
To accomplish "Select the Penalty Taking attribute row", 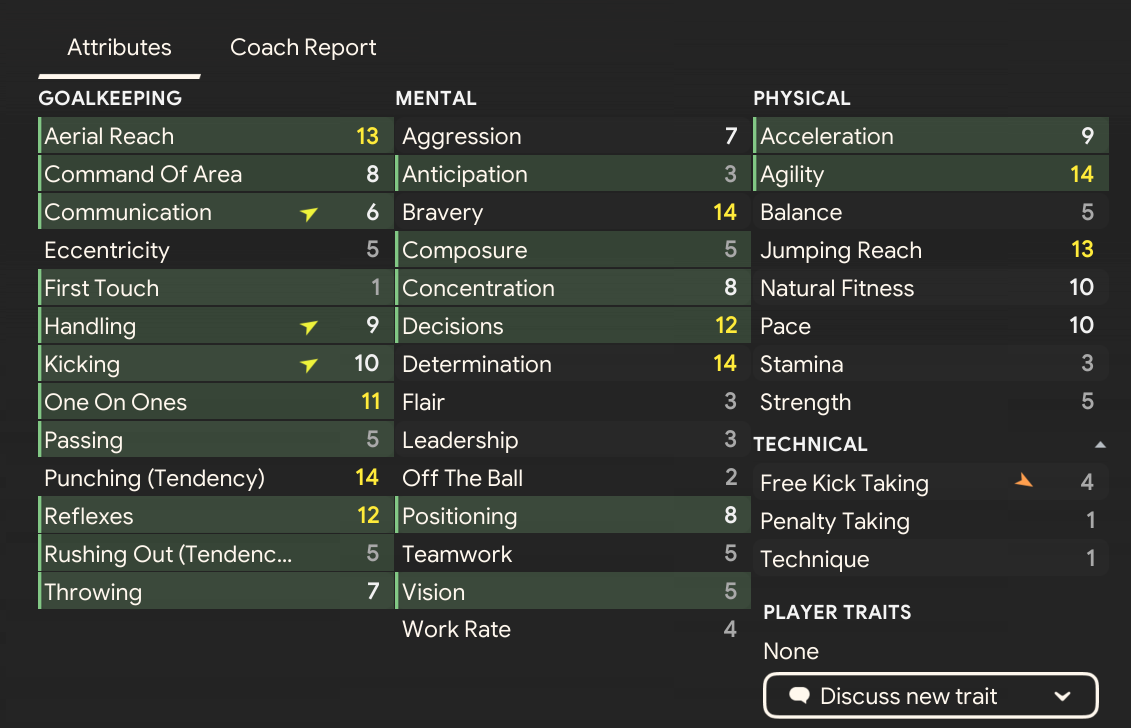I will click(x=928, y=521).
